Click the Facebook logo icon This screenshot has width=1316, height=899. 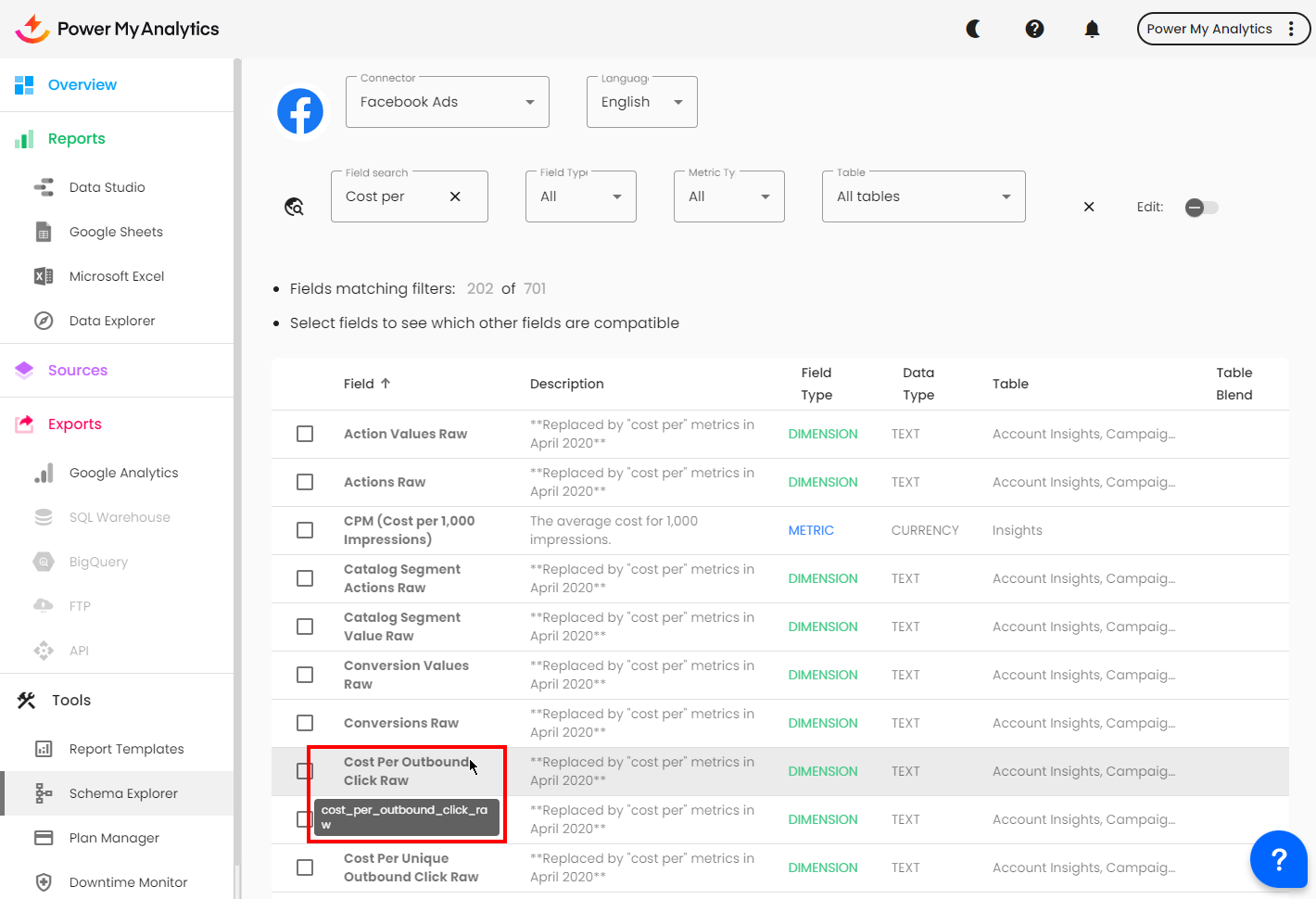[x=300, y=111]
